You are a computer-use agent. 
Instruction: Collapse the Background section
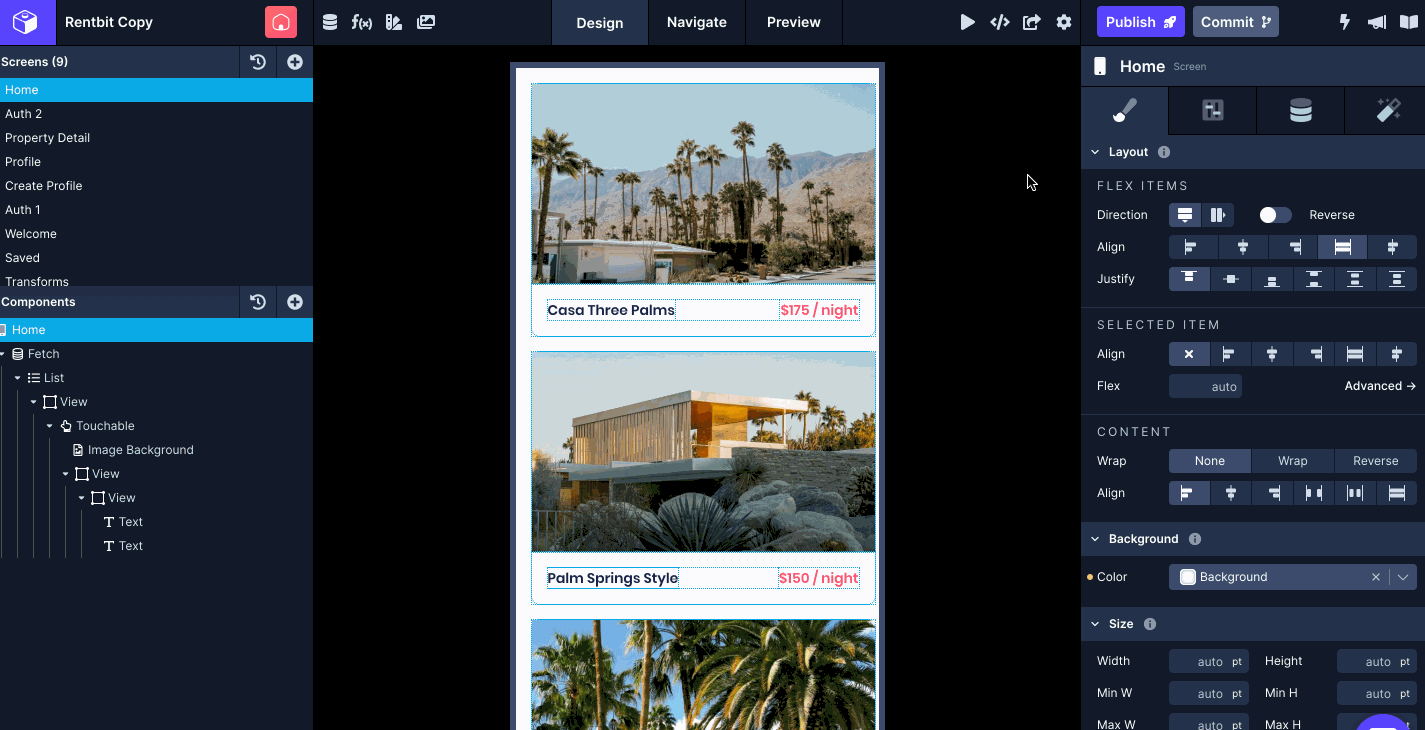[x=1095, y=539]
